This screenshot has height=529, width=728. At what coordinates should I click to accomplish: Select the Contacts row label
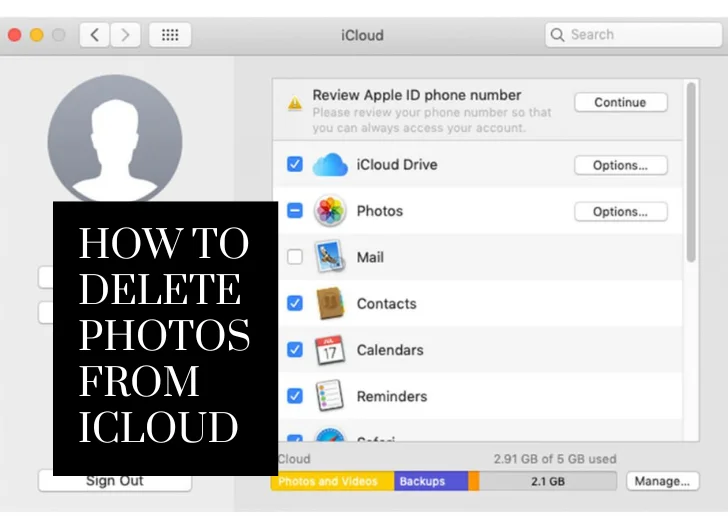[386, 303]
